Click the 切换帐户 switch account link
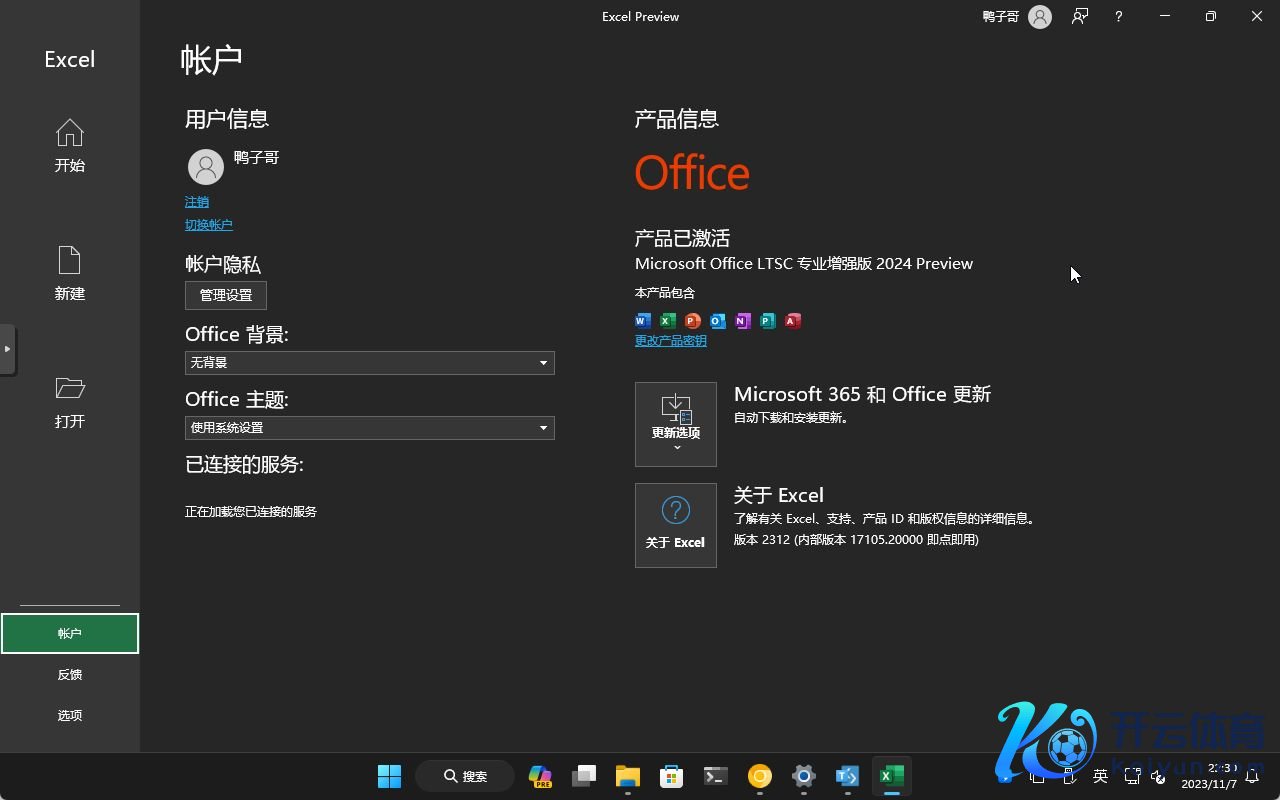The image size is (1280, 800). click(209, 225)
